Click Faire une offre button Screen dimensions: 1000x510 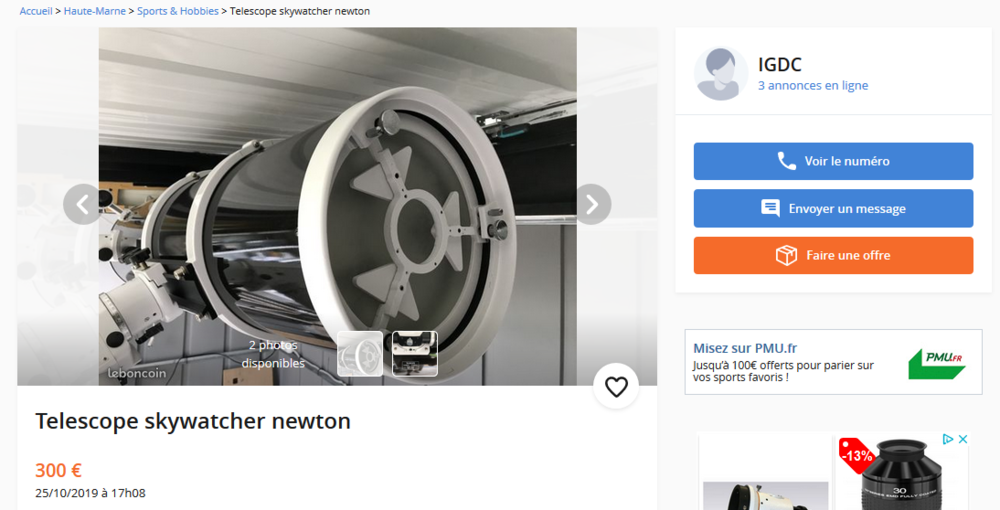(833, 256)
